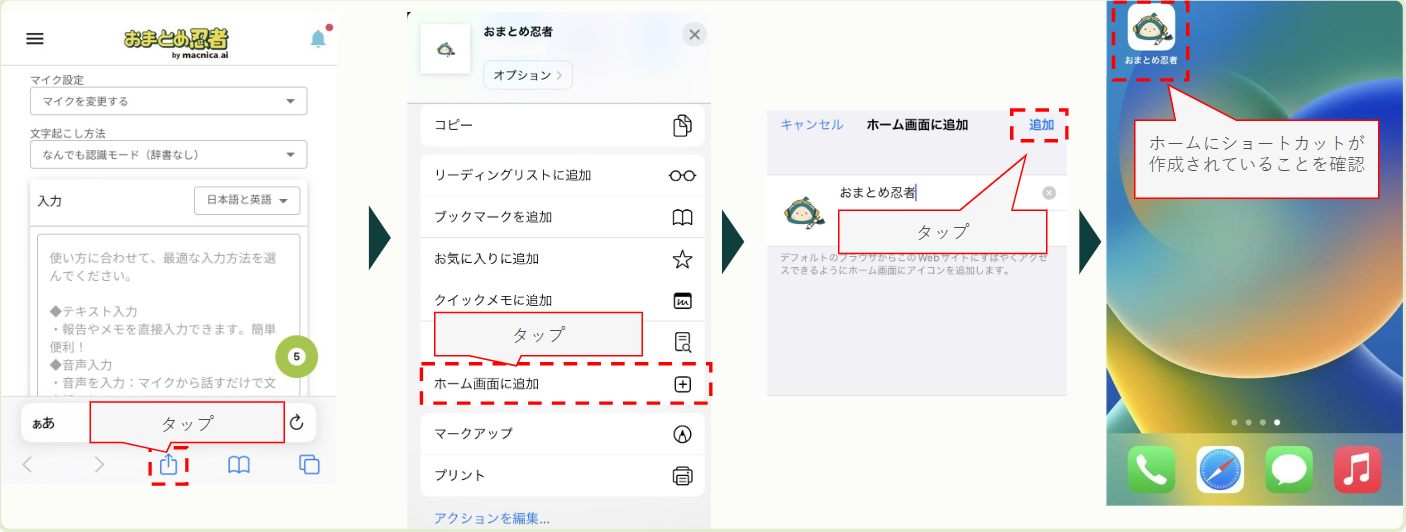Screen dimensions: 1406x532
Task: Close the share sheet with X
Action: (694, 35)
